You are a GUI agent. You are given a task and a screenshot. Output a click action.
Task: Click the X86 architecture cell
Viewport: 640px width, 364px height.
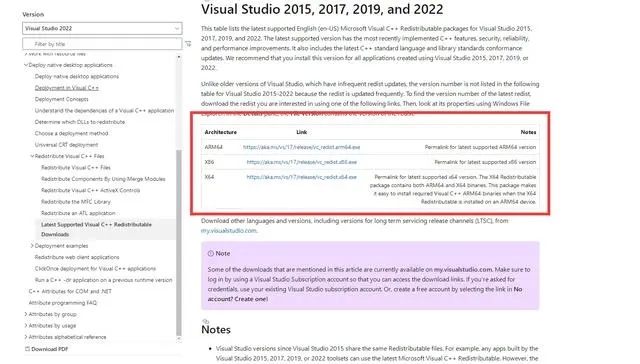[x=209, y=162]
